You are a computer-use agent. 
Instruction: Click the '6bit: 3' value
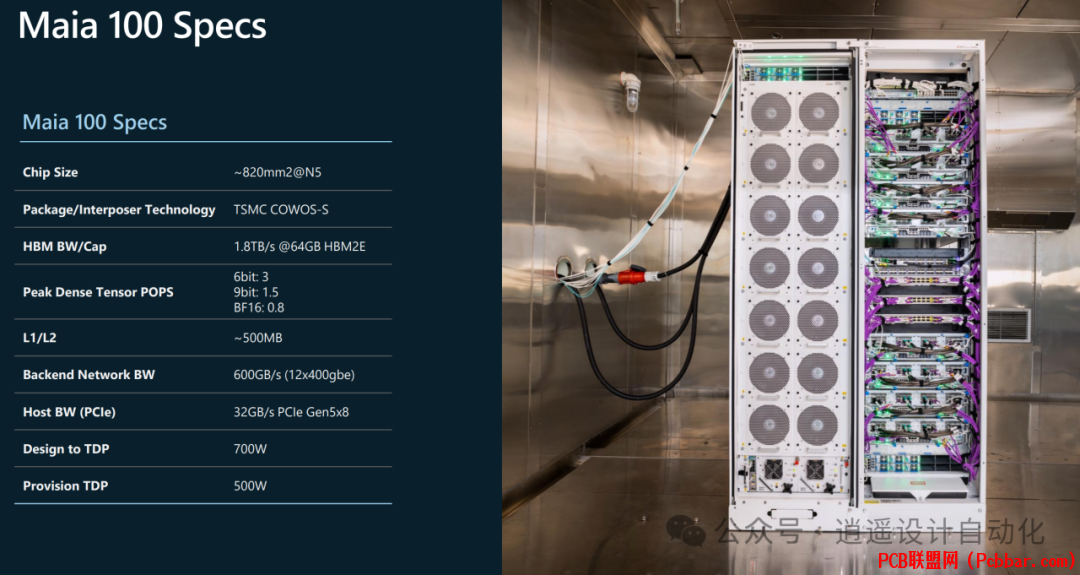pyautogui.click(x=251, y=277)
